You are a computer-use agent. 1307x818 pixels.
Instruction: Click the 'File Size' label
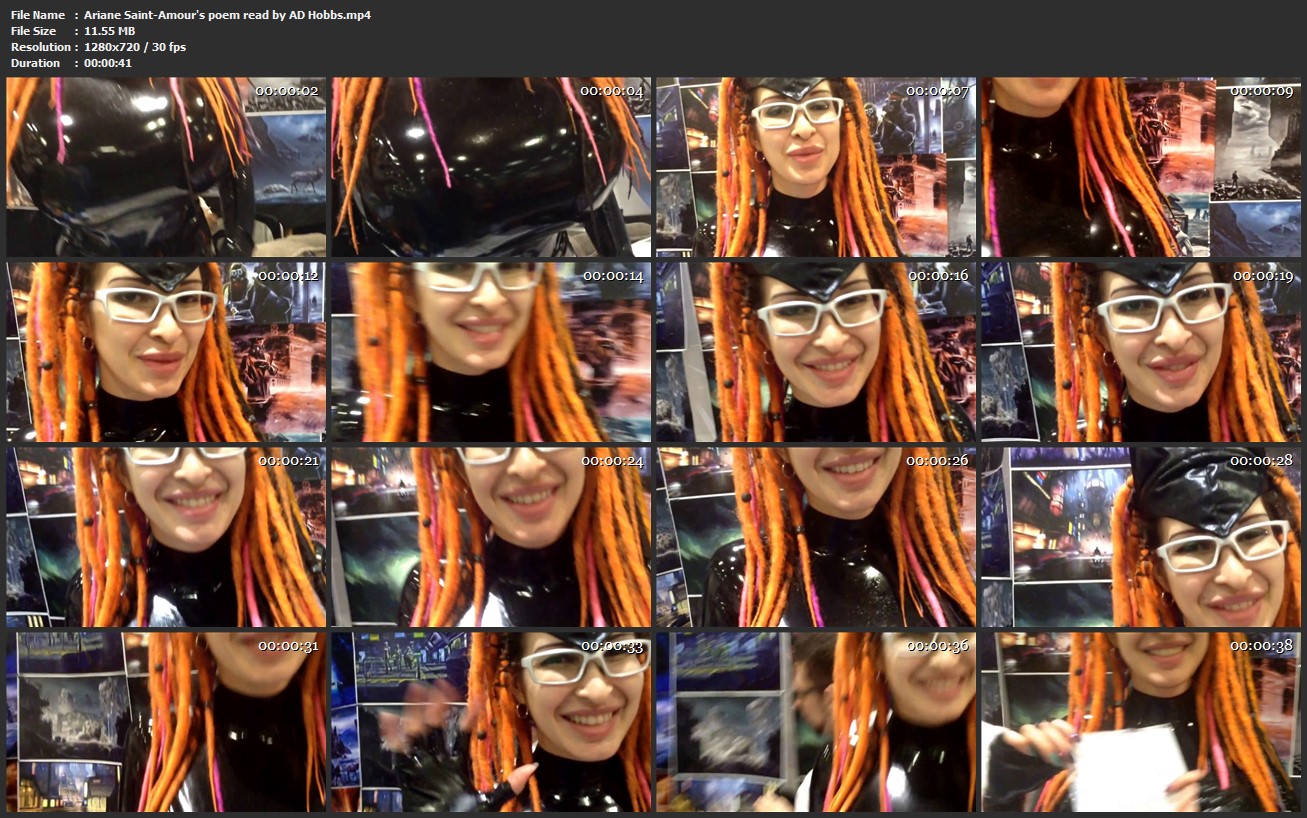[34, 31]
